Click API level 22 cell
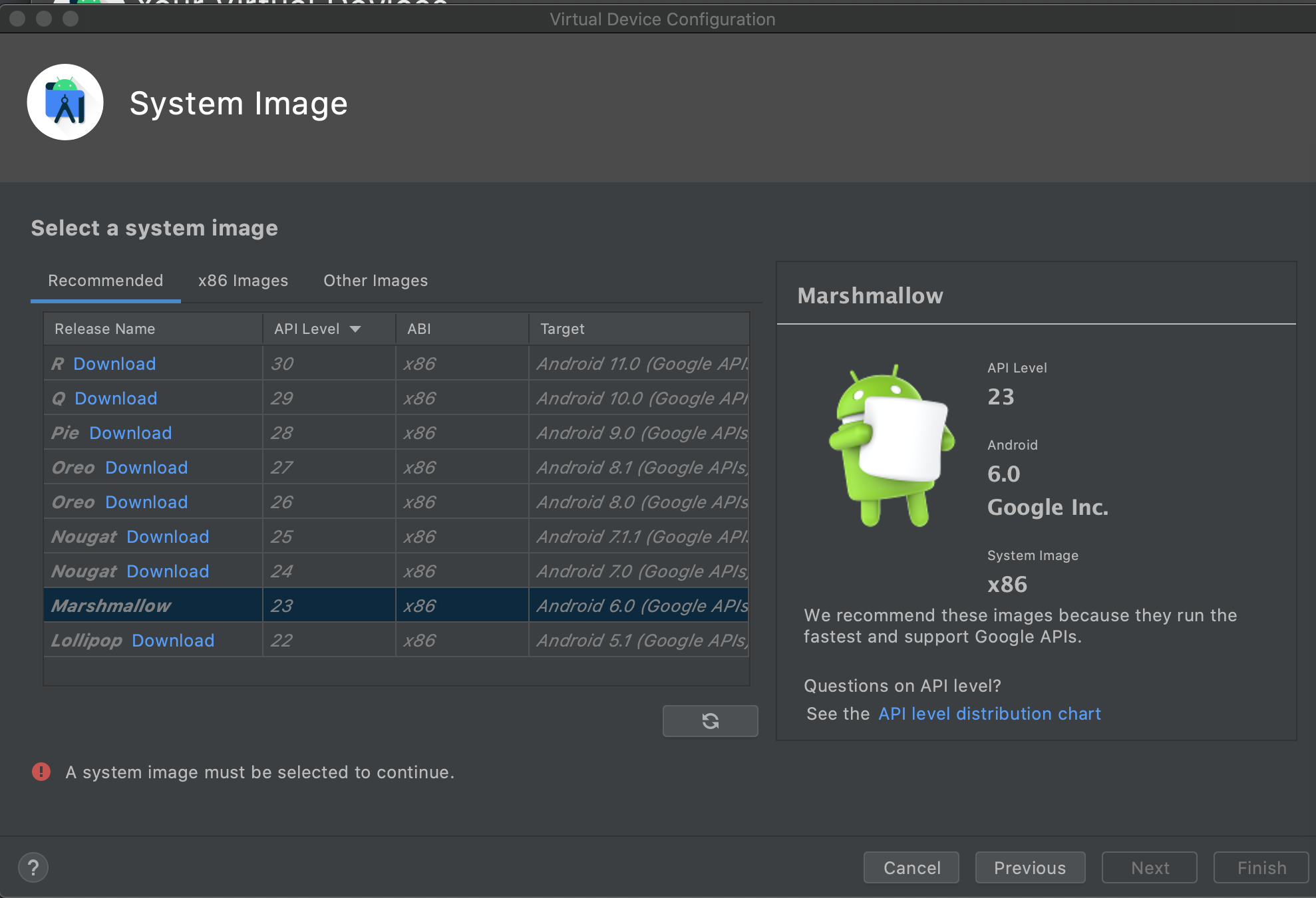This screenshot has height=898, width=1316. tap(329, 641)
